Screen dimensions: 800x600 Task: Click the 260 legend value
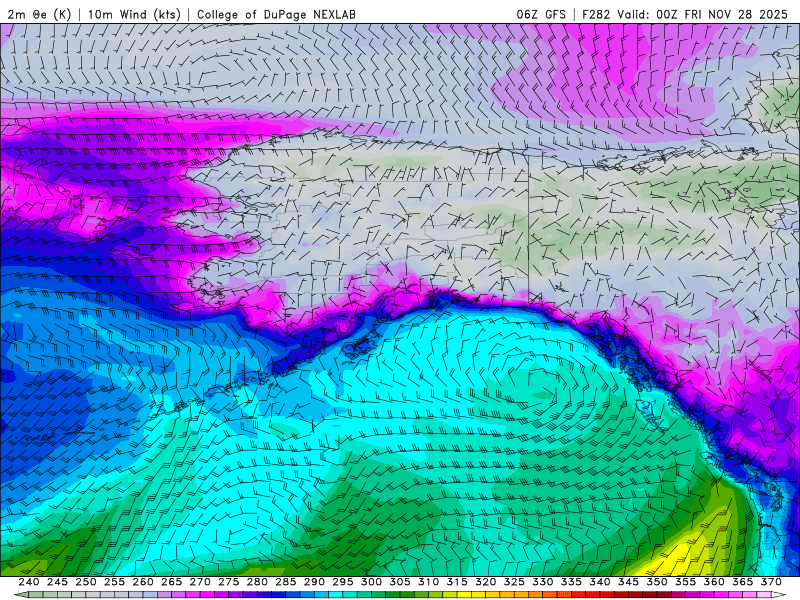[x=143, y=582]
